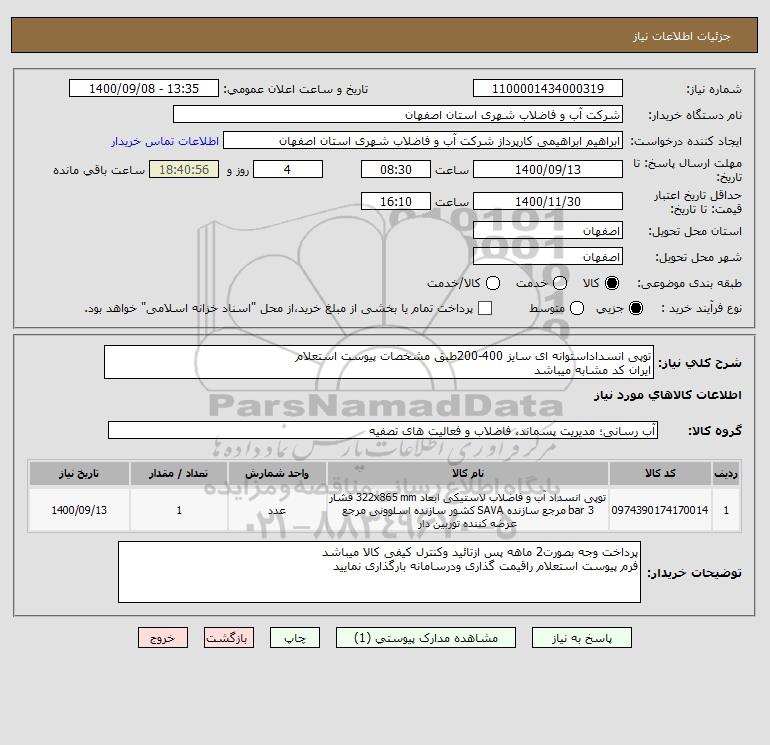This screenshot has width=770, height=745.
Task: Click the product name cell with SAVA
Action: click(x=468, y=510)
